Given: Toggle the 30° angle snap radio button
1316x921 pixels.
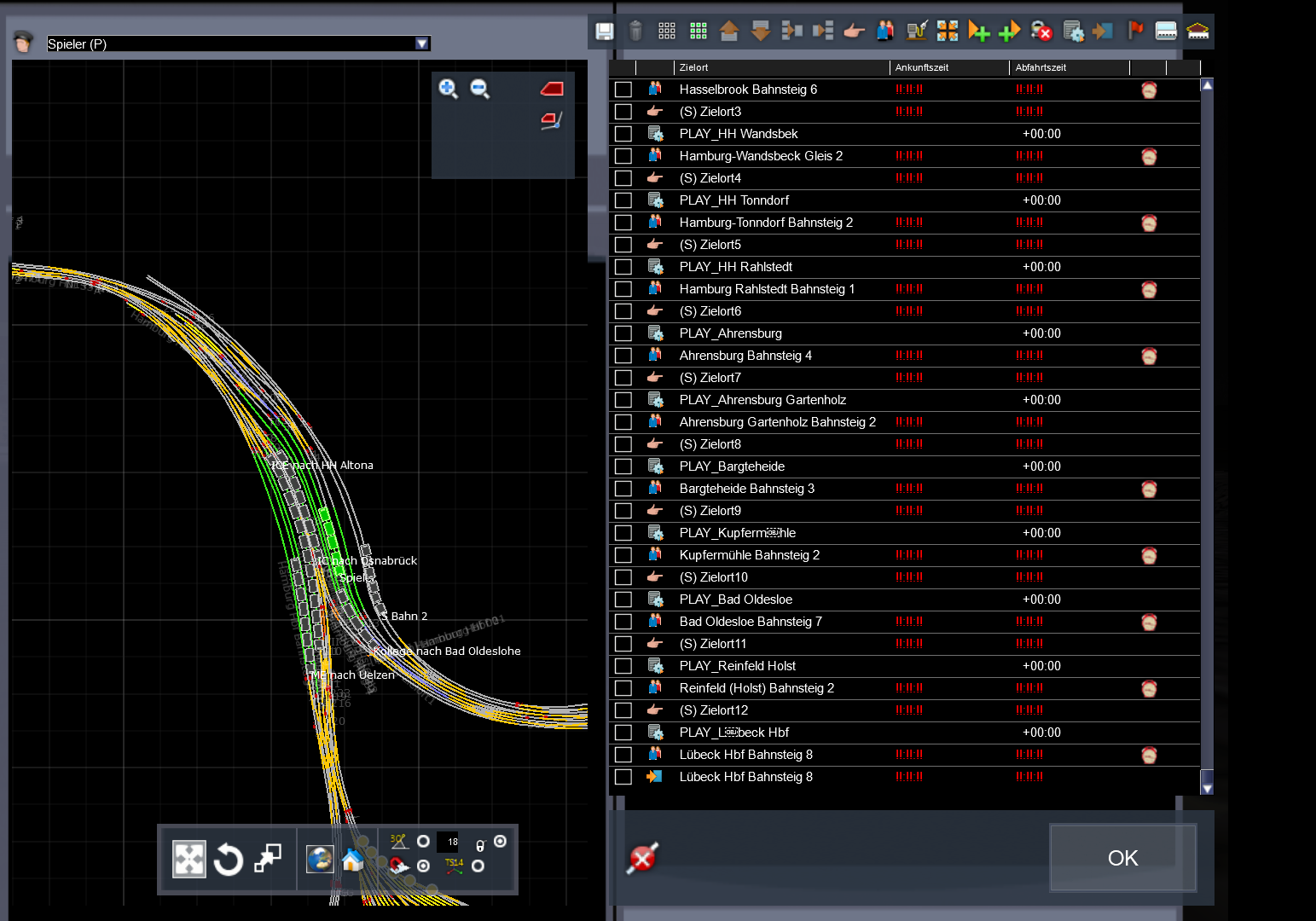Looking at the screenshot, I should pos(423,842).
